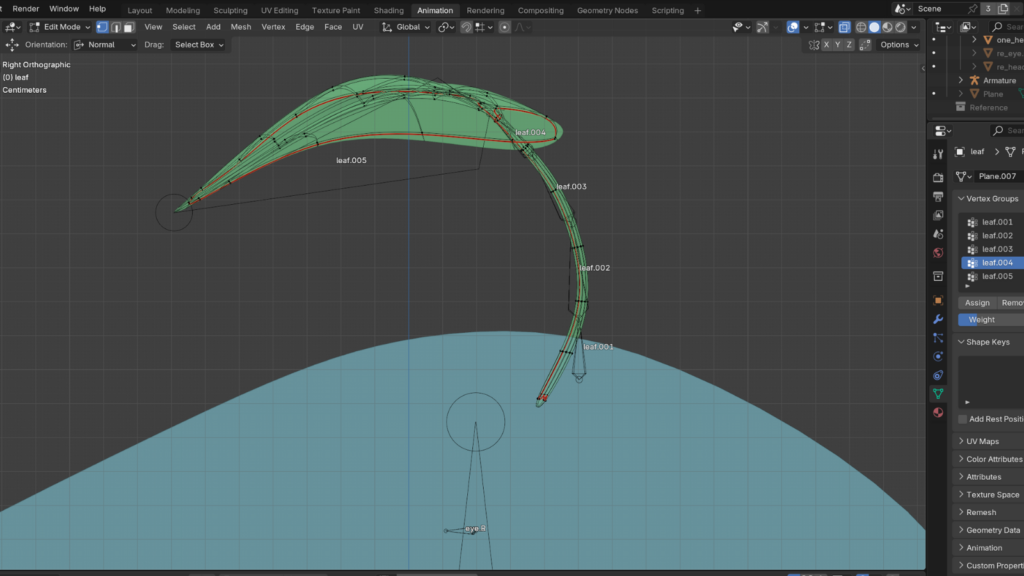Select face select mode
The image size is (1024, 576).
pyautogui.click(x=129, y=27)
